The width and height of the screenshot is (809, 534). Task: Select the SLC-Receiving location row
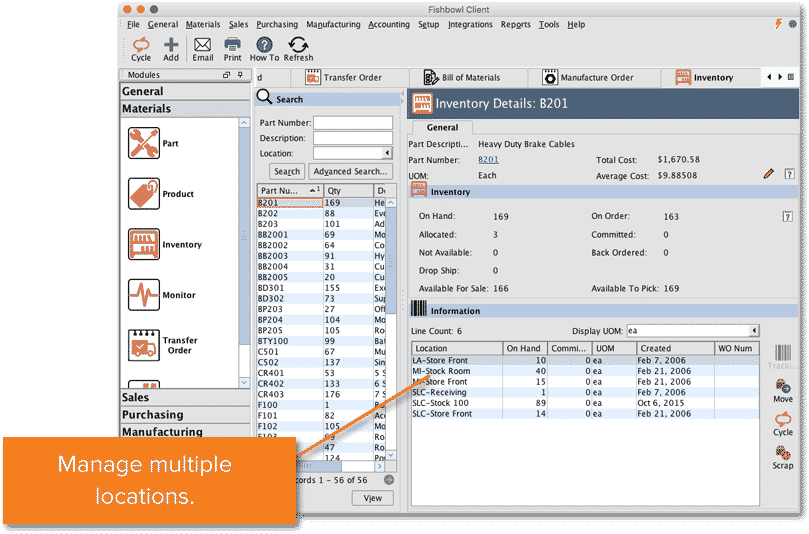coord(585,392)
